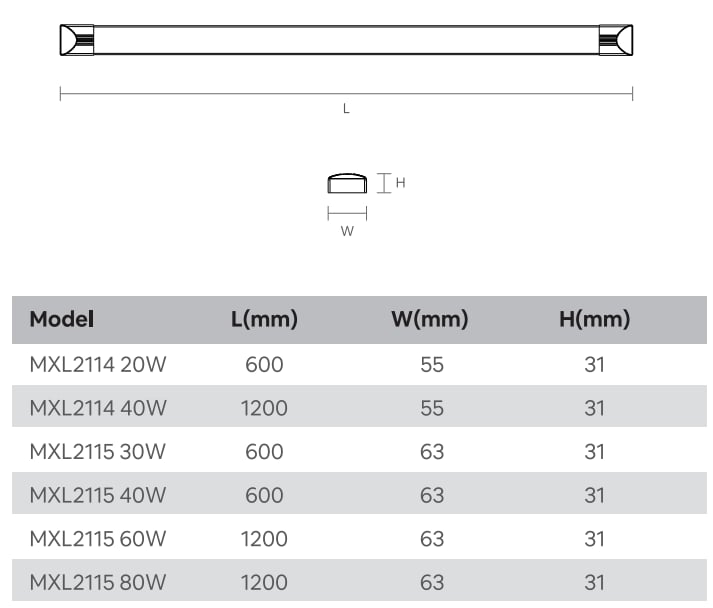This screenshot has width=713, height=608.
Task: Select the H(mm) column header
Action: point(595,319)
